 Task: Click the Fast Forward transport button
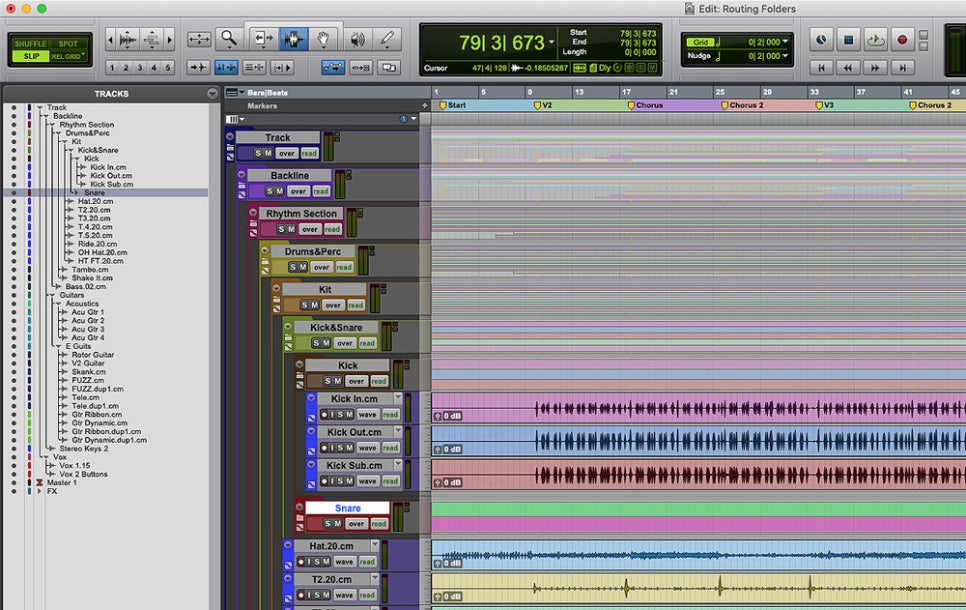(876, 67)
